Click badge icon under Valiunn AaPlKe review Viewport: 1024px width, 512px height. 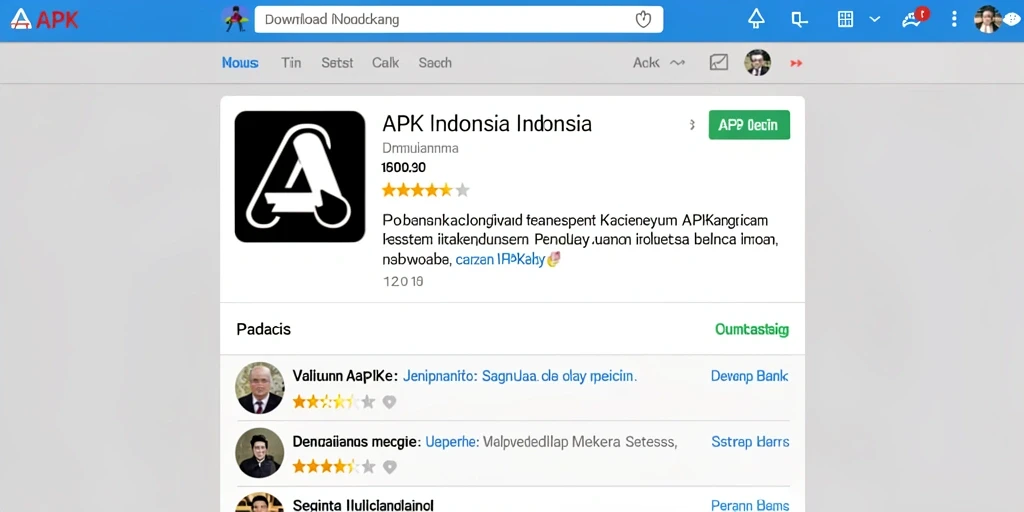tap(389, 402)
